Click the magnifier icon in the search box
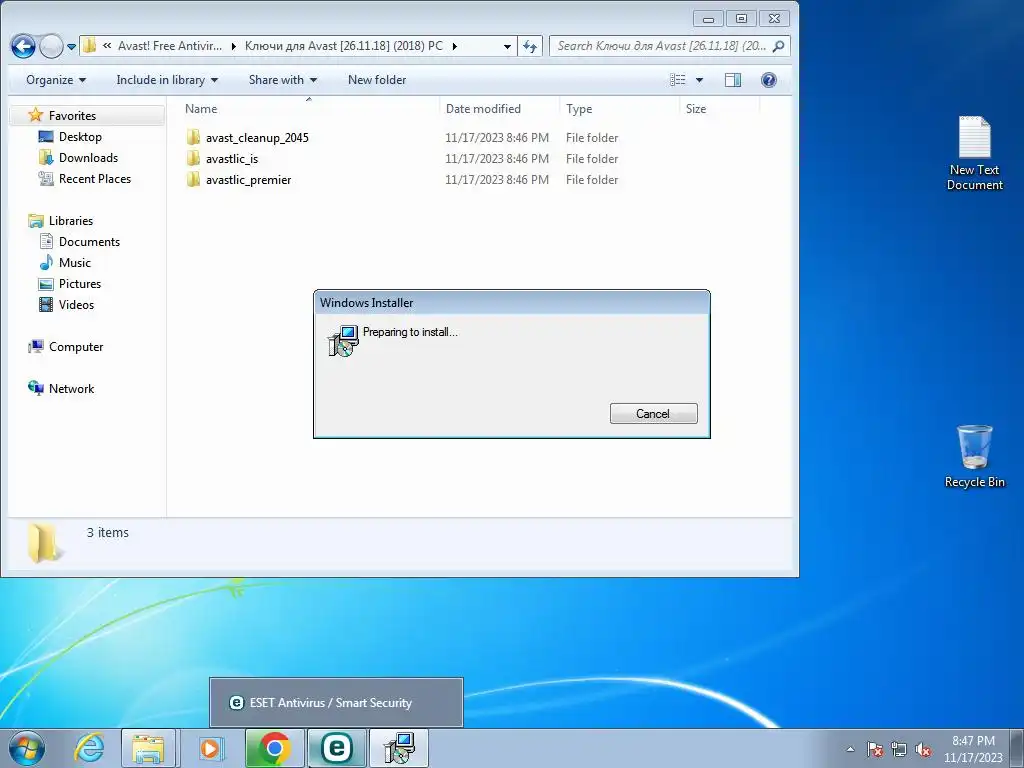The width and height of the screenshot is (1024, 768). [778, 46]
